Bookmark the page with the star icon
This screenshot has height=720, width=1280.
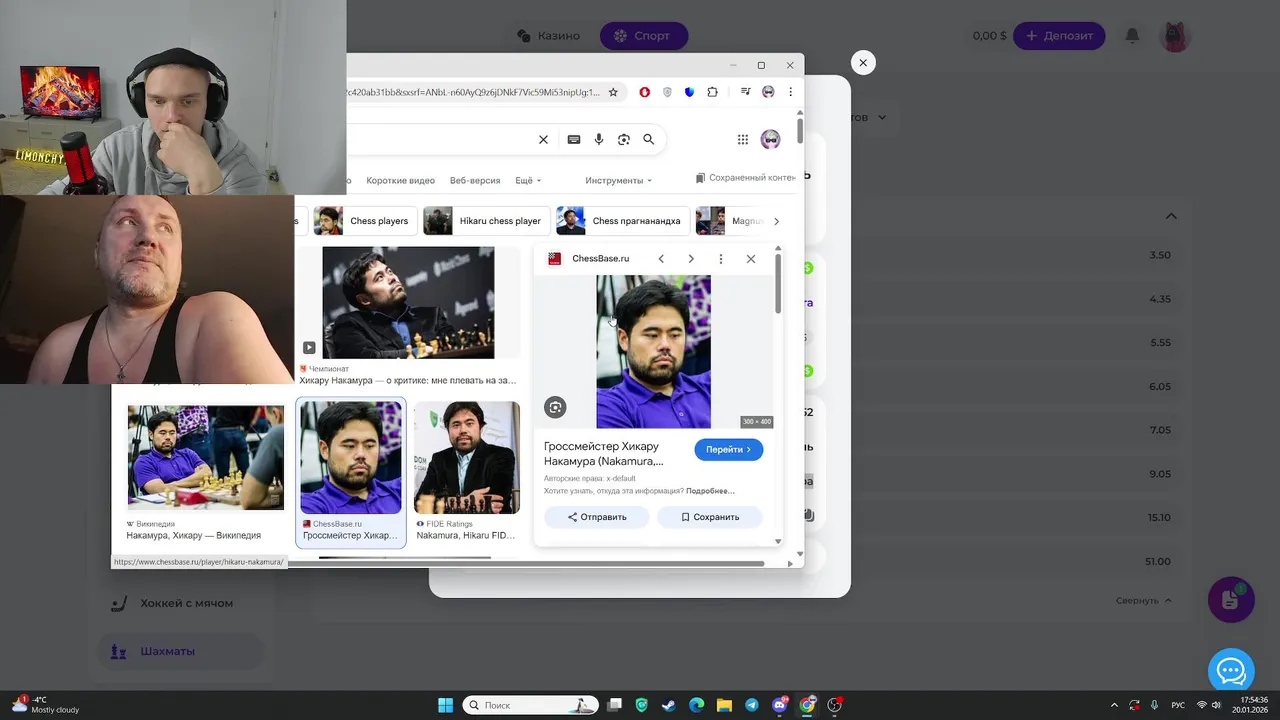(613, 92)
